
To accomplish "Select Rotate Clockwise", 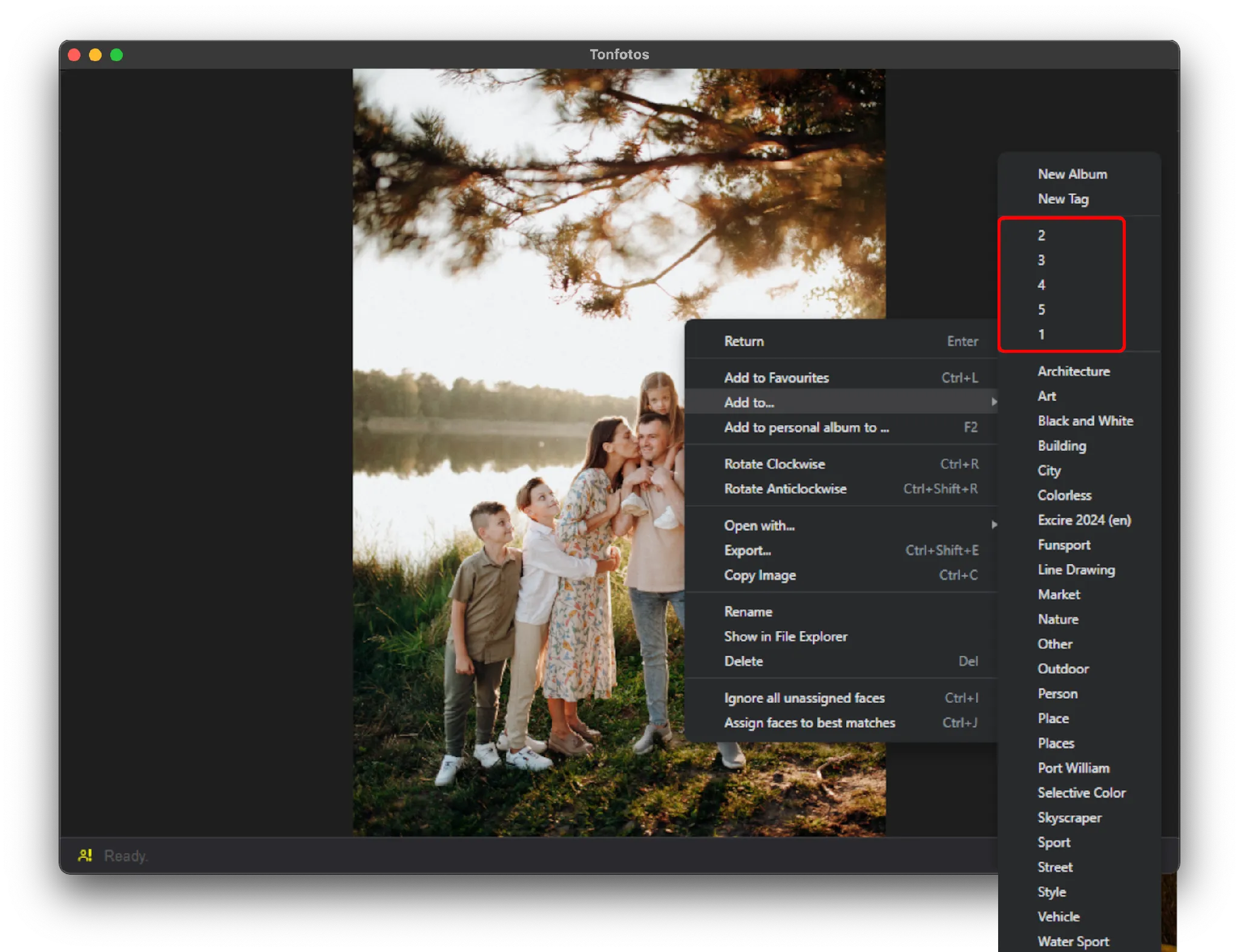I will 841,464.
